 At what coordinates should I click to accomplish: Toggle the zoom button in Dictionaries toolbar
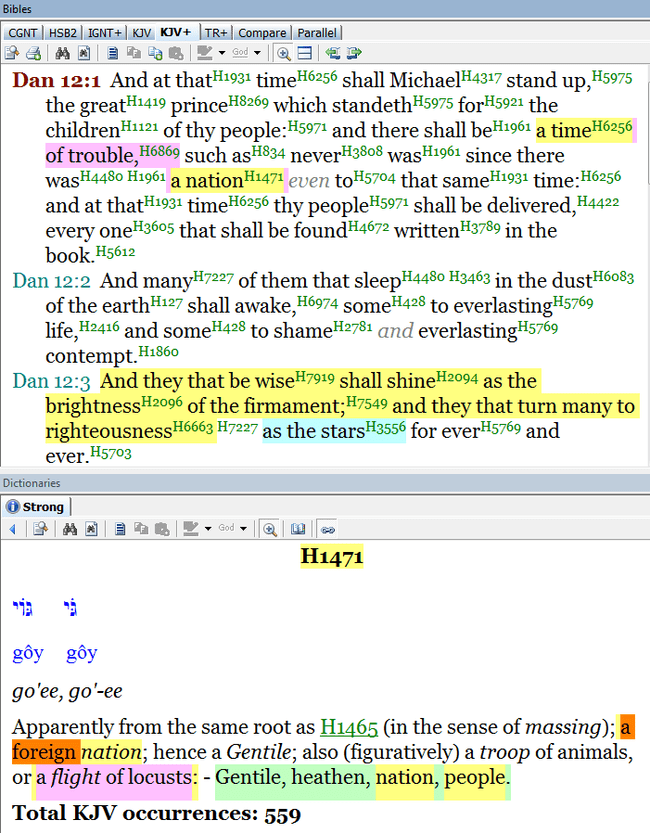click(269, 528)
